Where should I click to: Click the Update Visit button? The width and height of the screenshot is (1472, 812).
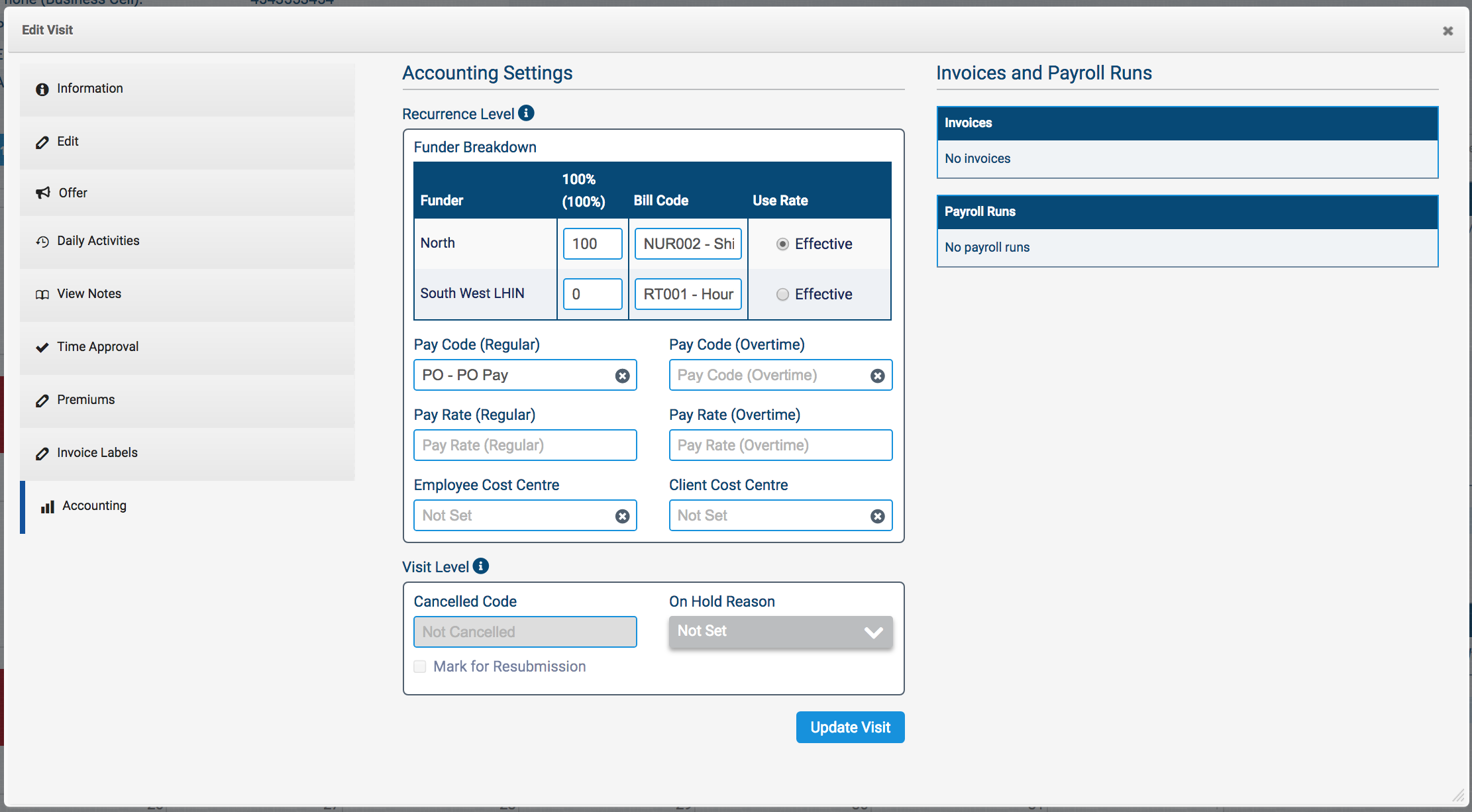coord(850,727)
